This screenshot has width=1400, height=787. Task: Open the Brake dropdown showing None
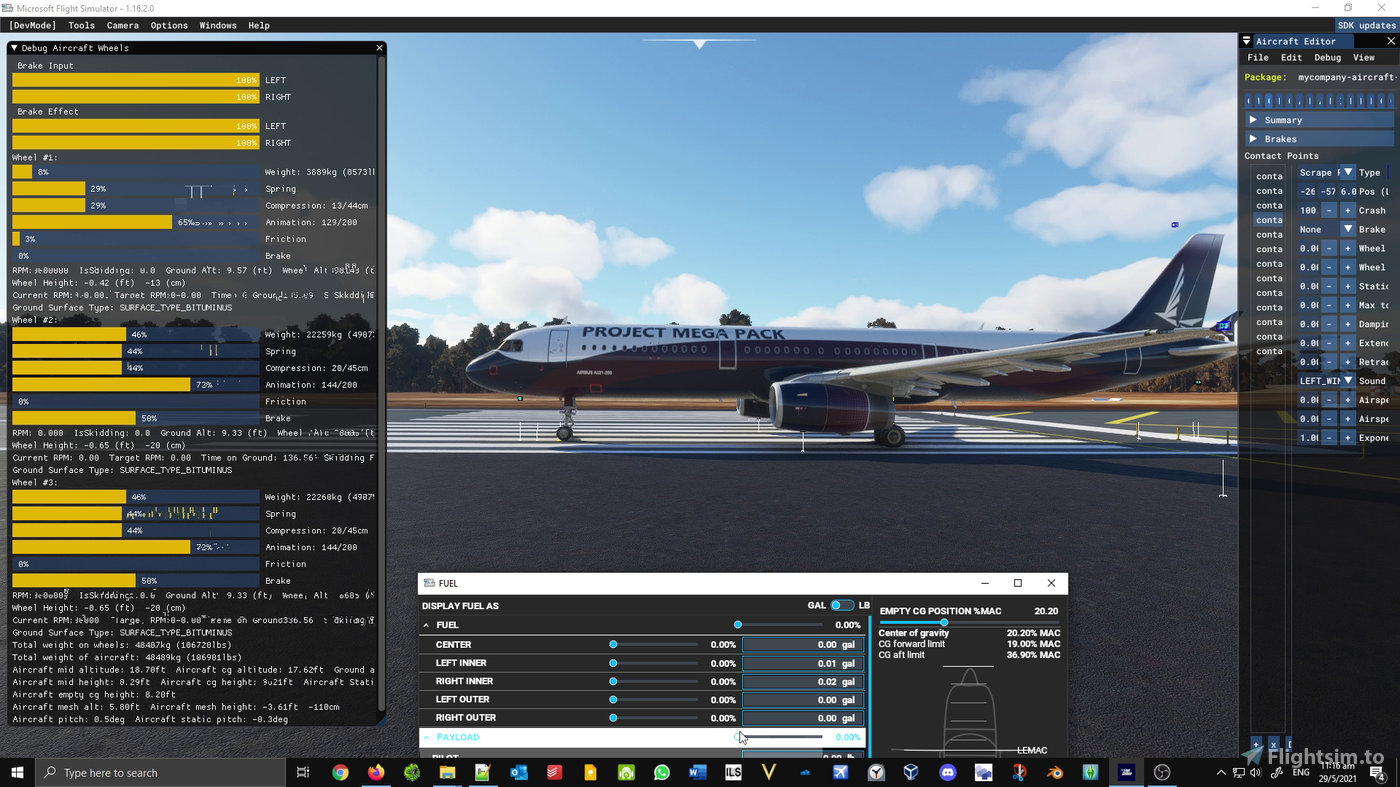[1347, 229]
